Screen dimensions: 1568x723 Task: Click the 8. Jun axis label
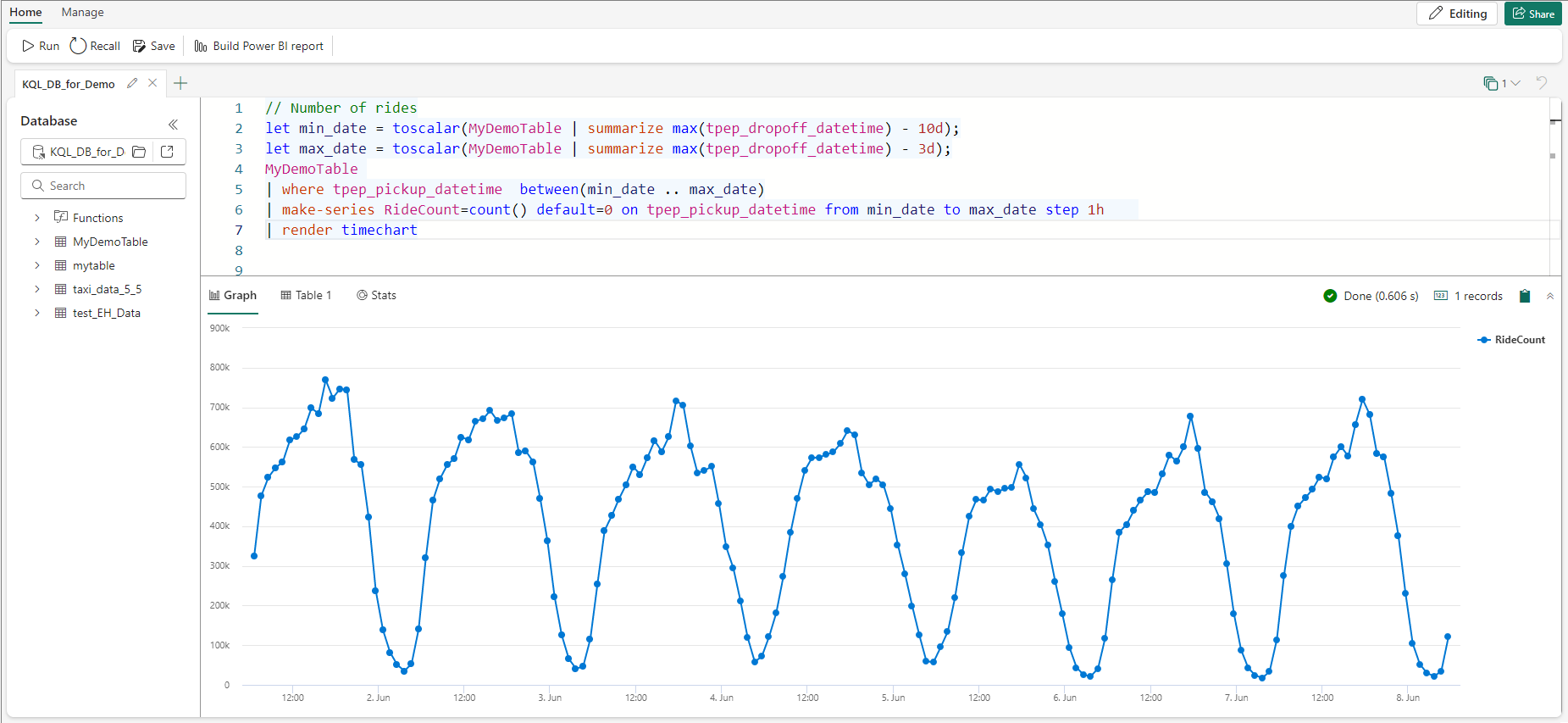[1408, 698]
